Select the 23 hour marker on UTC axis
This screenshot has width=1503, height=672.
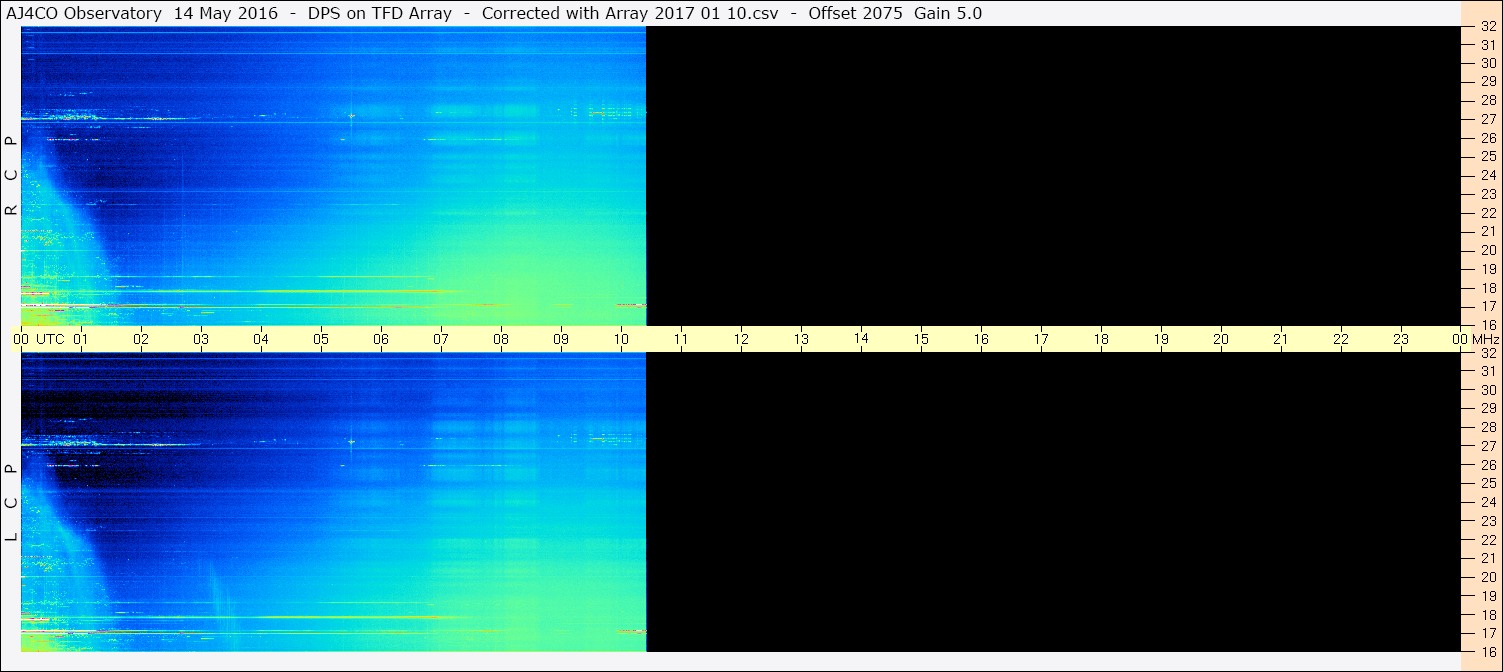tap(1401, 339)
